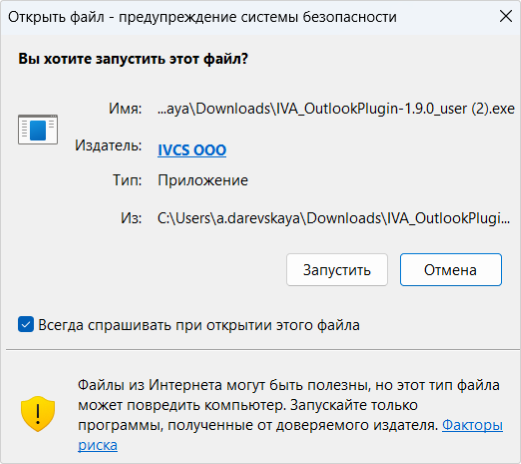Click the 'Файлы из Интернета' warning paragraph
The width and height of the screenshot is (521, 464).
(290, 415)
